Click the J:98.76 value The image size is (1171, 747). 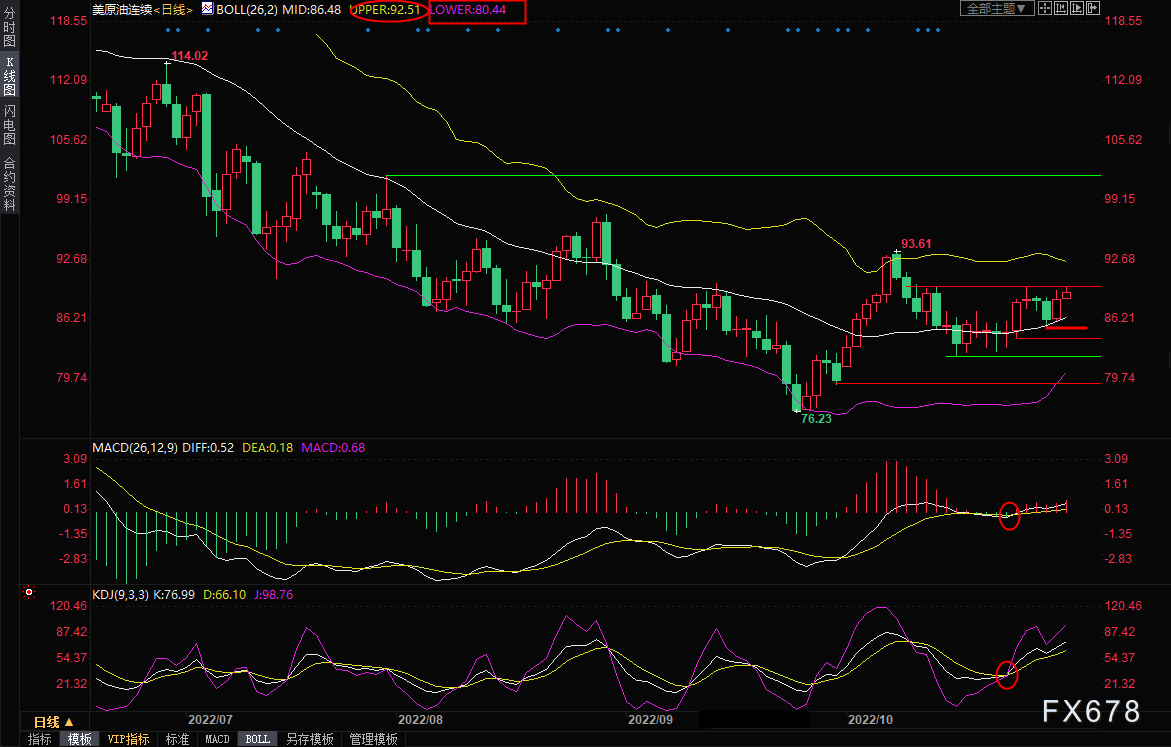point(274,595)
